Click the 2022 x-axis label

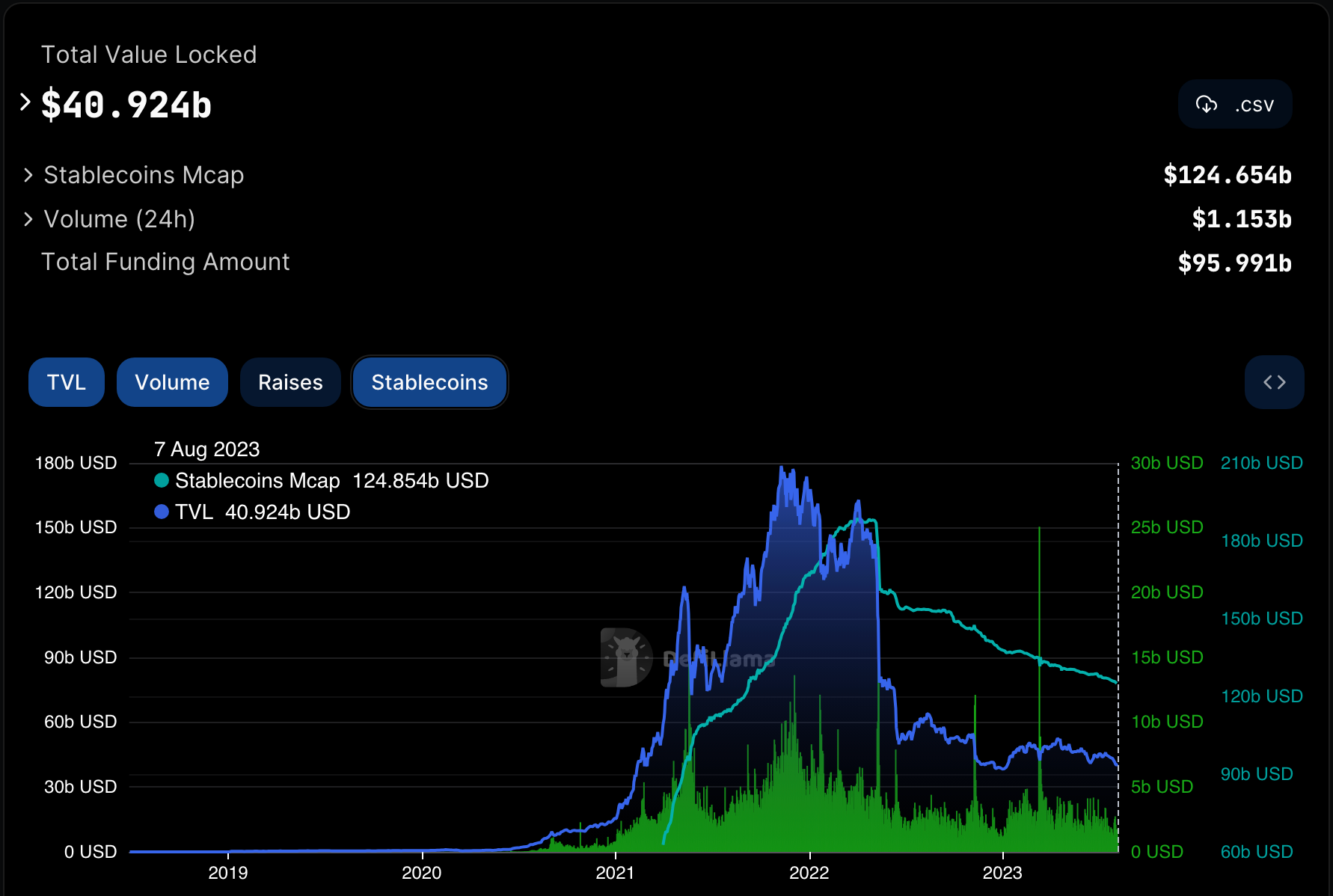(x=809, y=873)
